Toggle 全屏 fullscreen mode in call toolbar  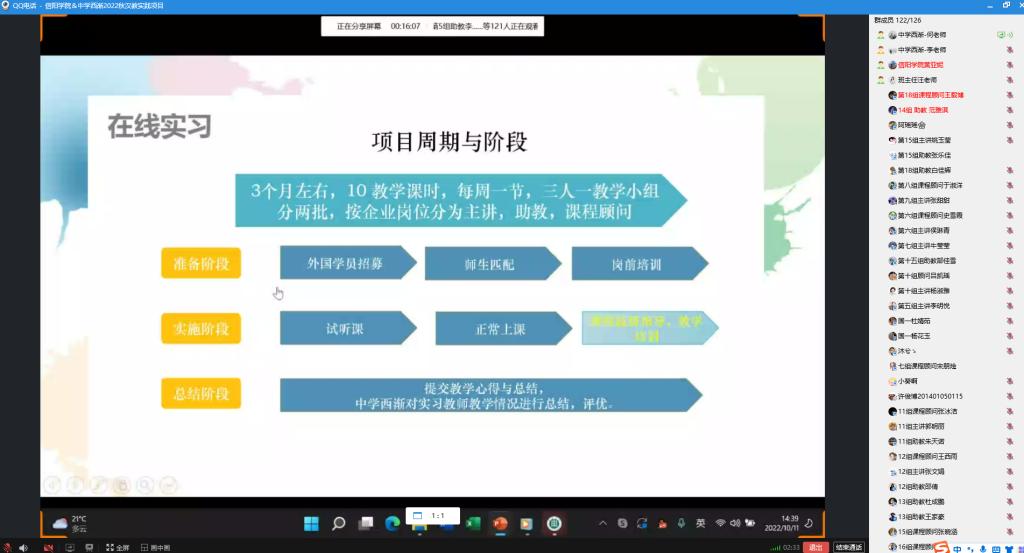point(116,548)
